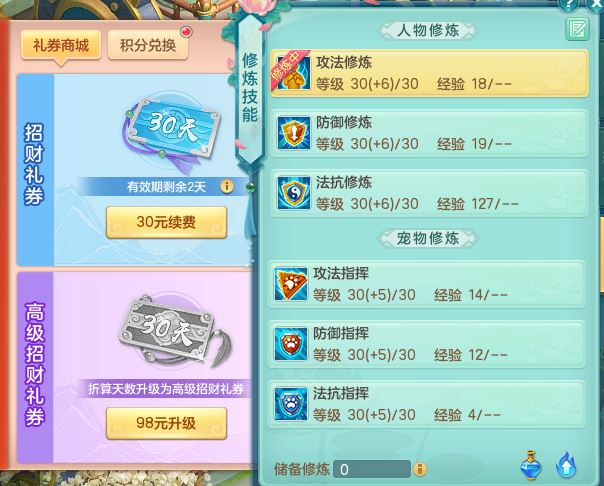Select the 法抗修炼 row
The image size is (604, 486).
(x=429, y=193)
